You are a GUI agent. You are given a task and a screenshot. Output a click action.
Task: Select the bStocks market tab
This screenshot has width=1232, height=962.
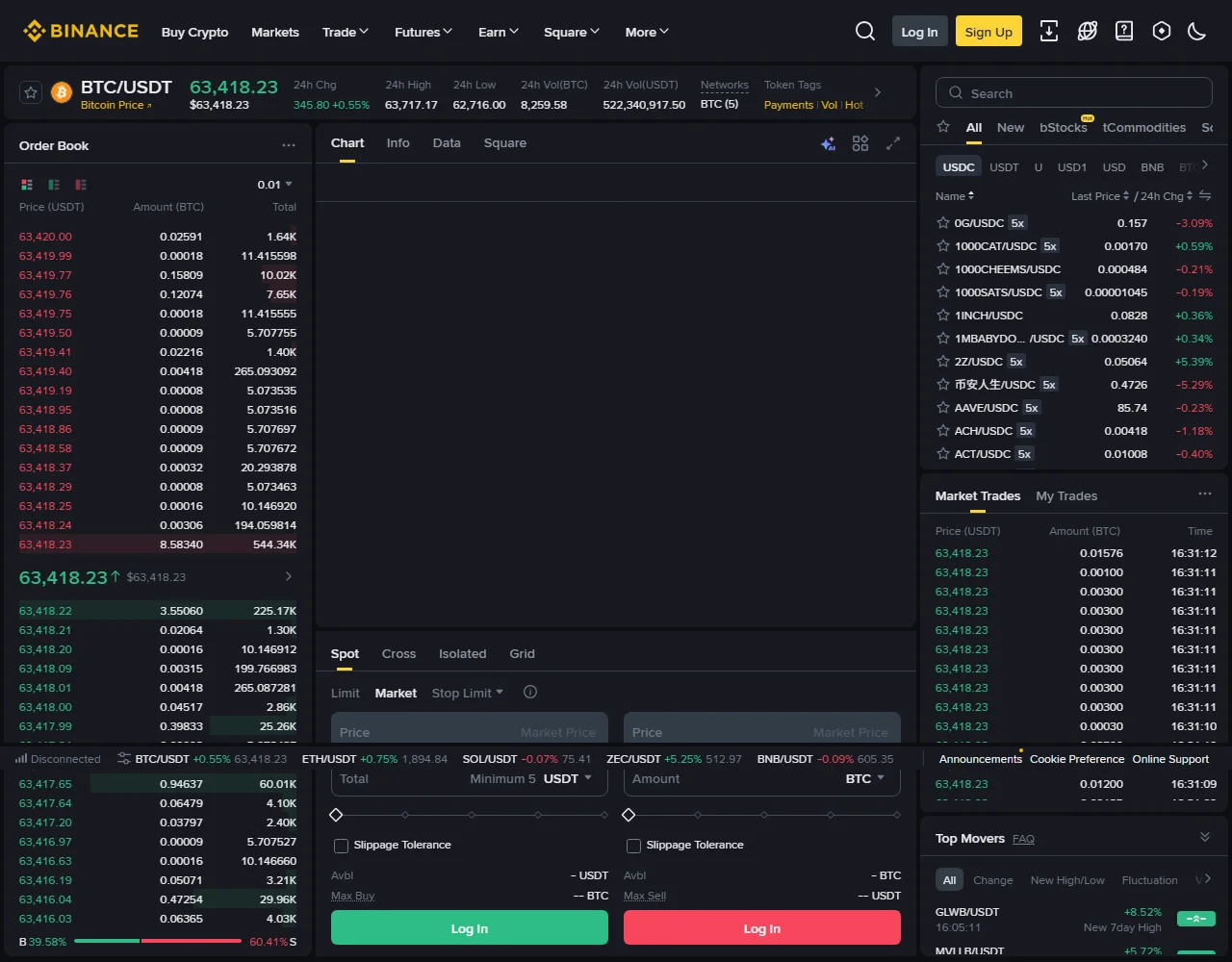point(1063,127)
